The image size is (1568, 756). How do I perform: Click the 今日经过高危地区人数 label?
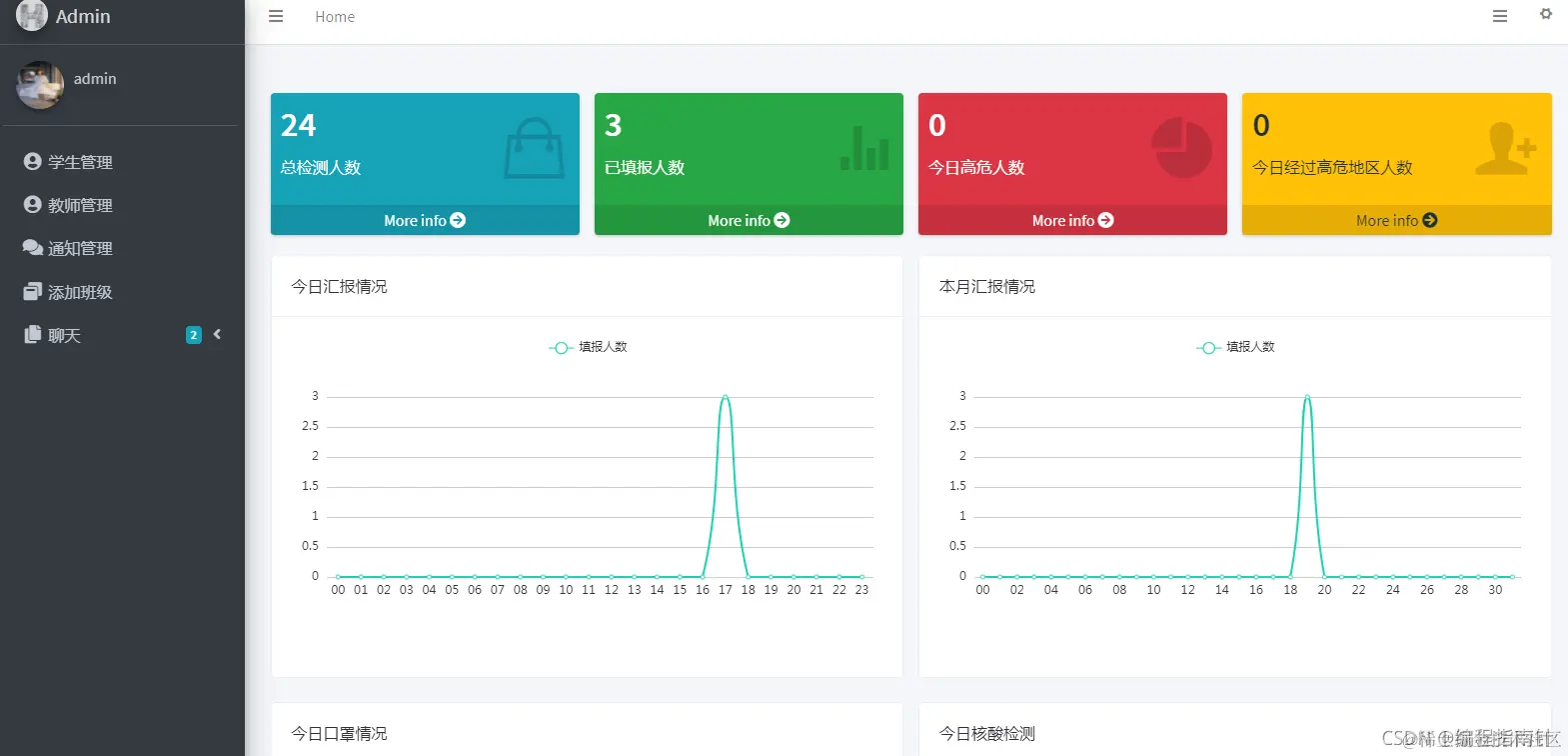tap(1332, 167)
